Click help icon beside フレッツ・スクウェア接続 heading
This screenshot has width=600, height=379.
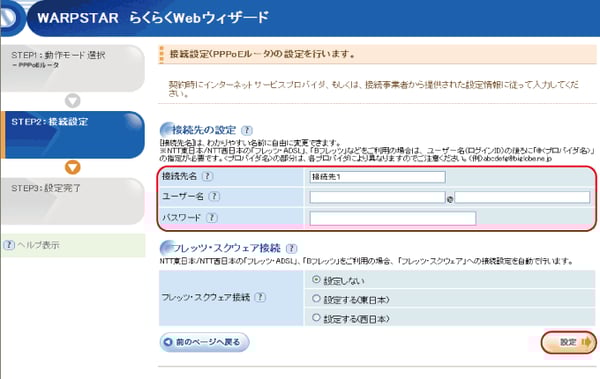(x=291, y=248)
